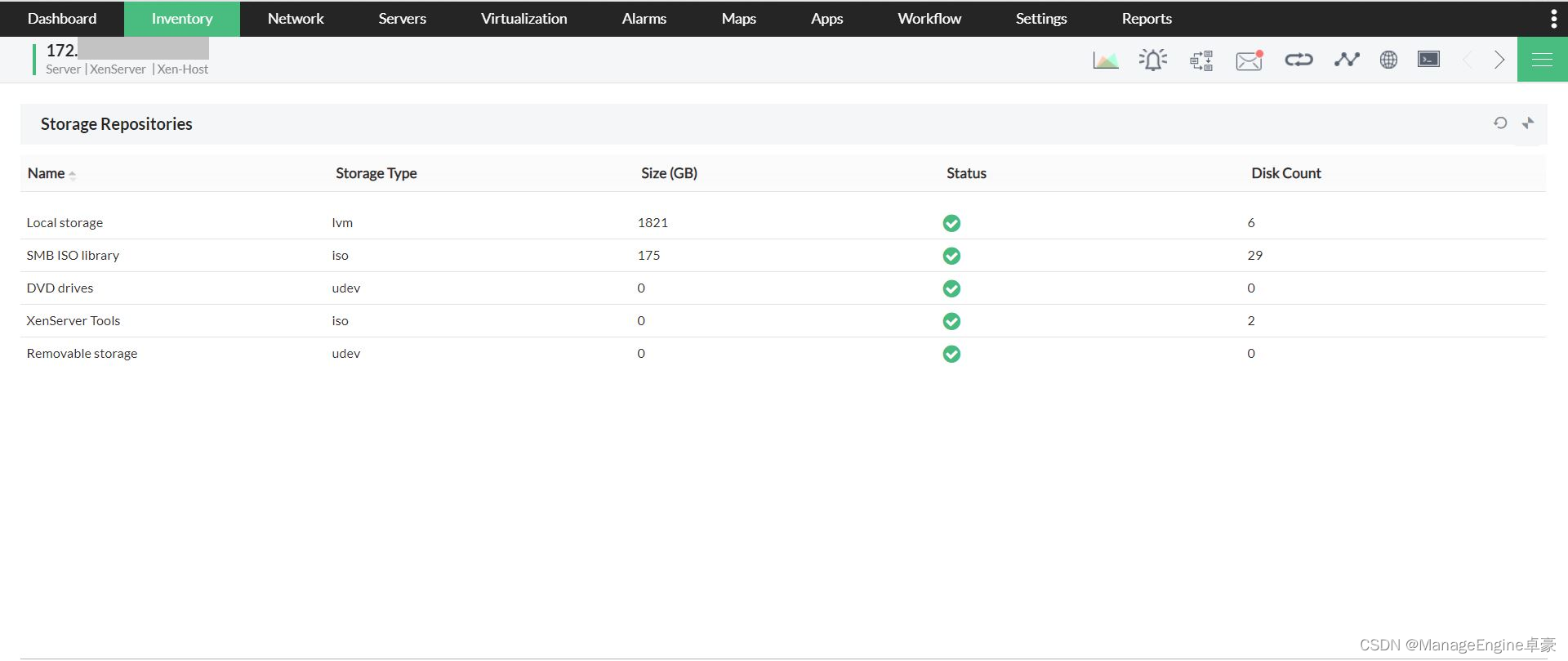Viewport: 1568px width, 661px height.
Task: Refresh the Storage Repositories widget
Action: click(1500, 123)
